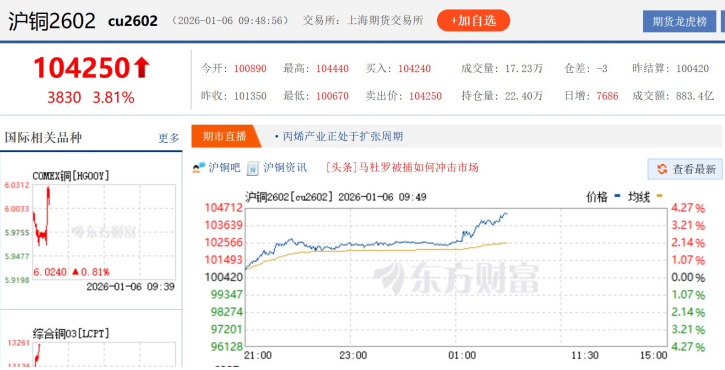Image resolution: width=725 pixels, height=370 pixels.
Task: Open the 沪铜资讯 link
Action: [x=285, y=168]
